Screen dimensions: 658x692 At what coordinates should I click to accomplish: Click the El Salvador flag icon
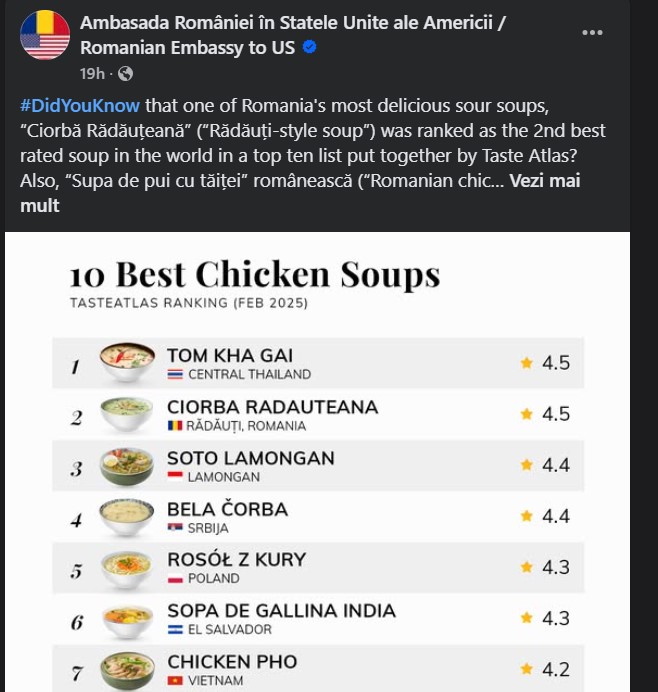pos(175,629)
